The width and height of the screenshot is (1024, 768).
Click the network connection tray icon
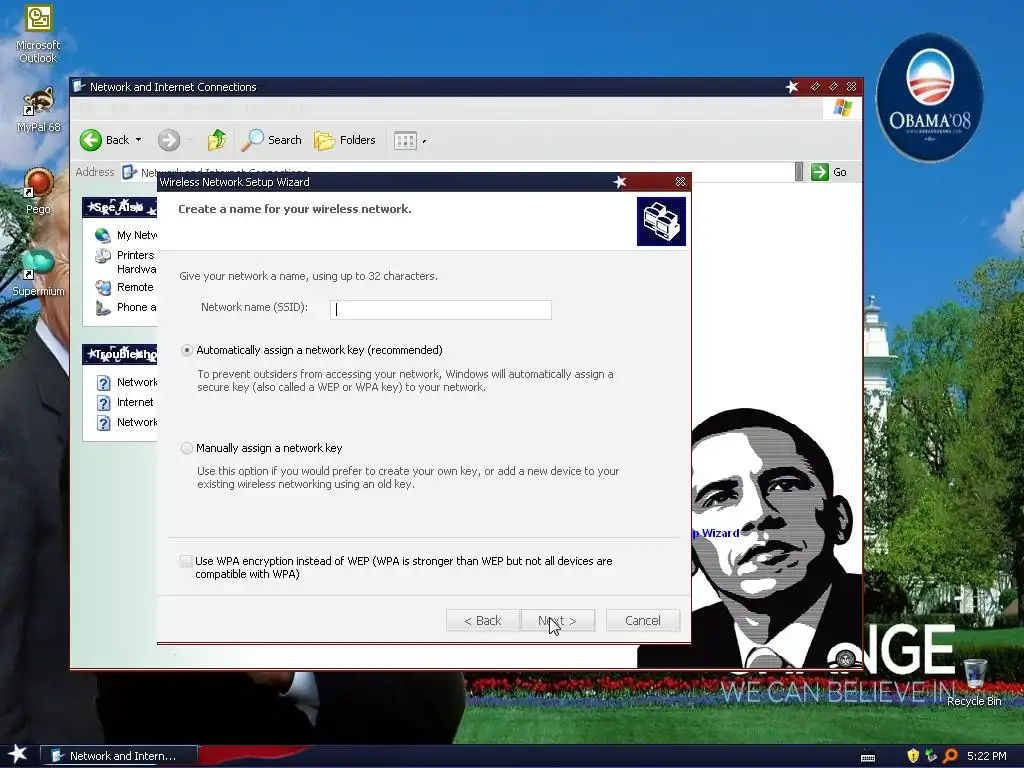pyautogui.click(x=931, y=756)
